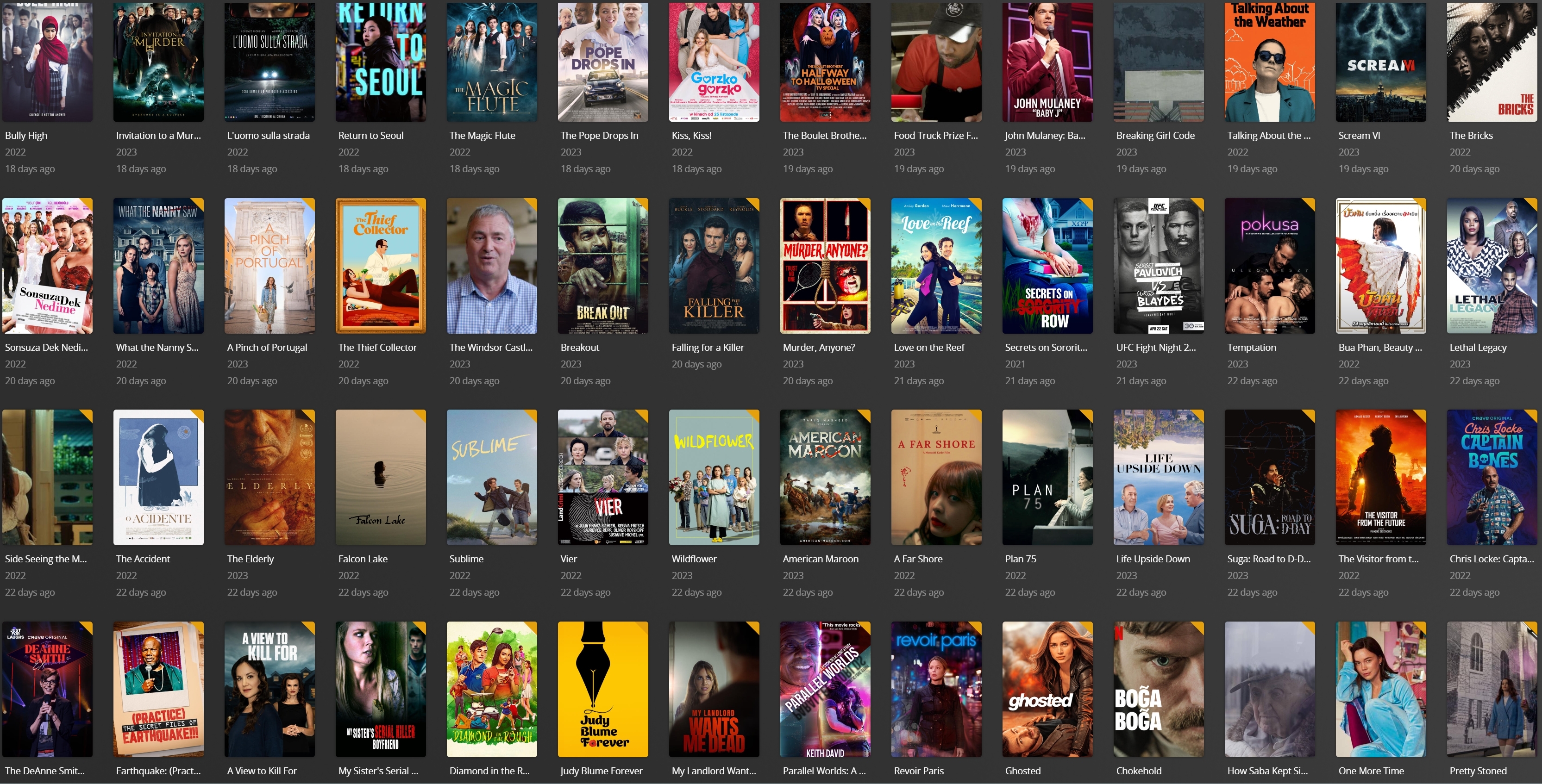Open the John Mulaney Baby J poster

[x=1047, y=61]
